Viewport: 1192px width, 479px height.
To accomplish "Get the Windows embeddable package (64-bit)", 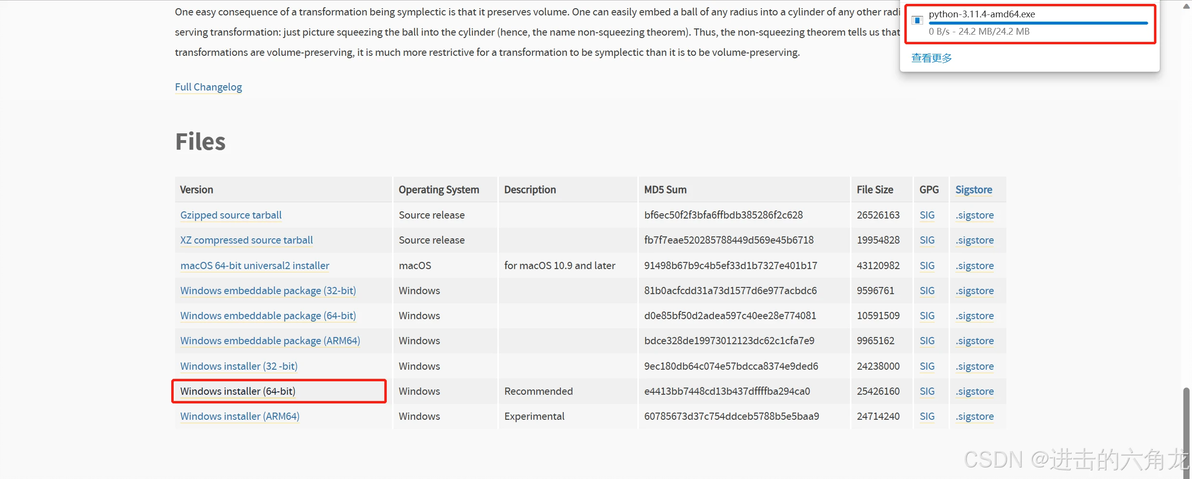I will click(x=268, y=316).
